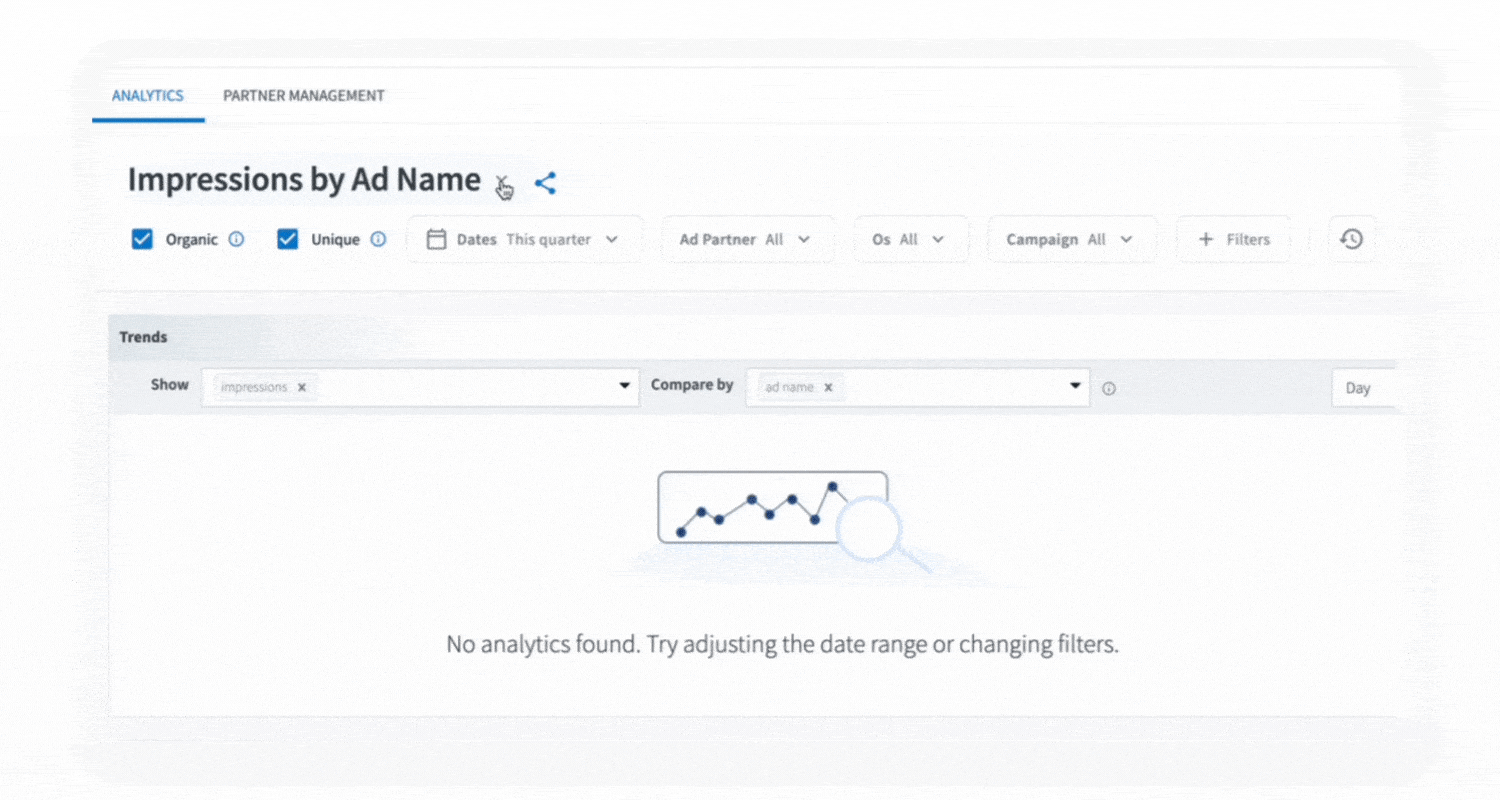Open the history clock icon
The width and height of the screenshot is (1500, 800).
tap(1351, 239)
